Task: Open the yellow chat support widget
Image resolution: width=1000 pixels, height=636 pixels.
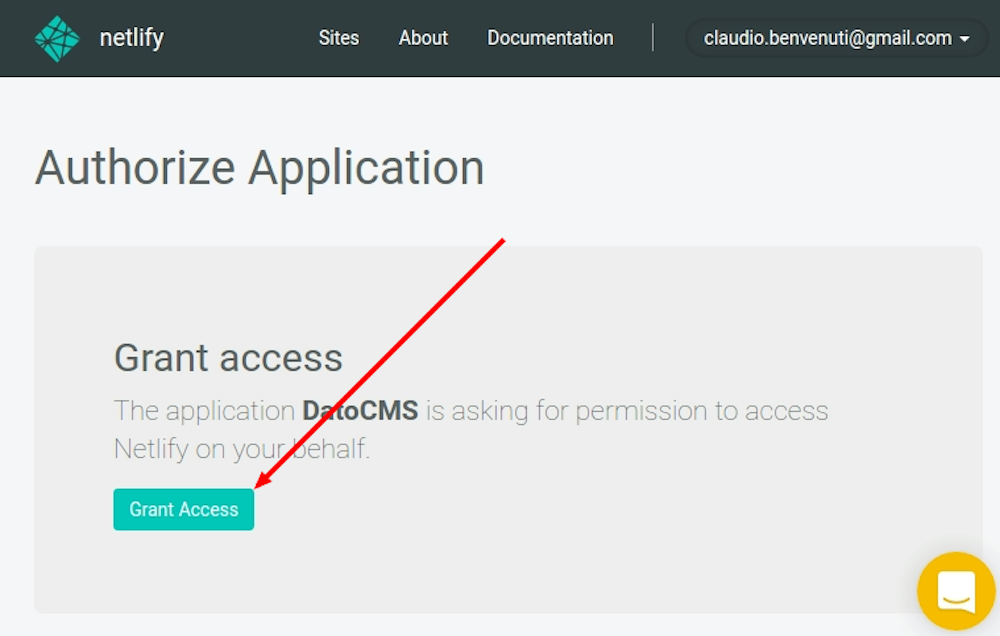Action: tap(956, 591)
